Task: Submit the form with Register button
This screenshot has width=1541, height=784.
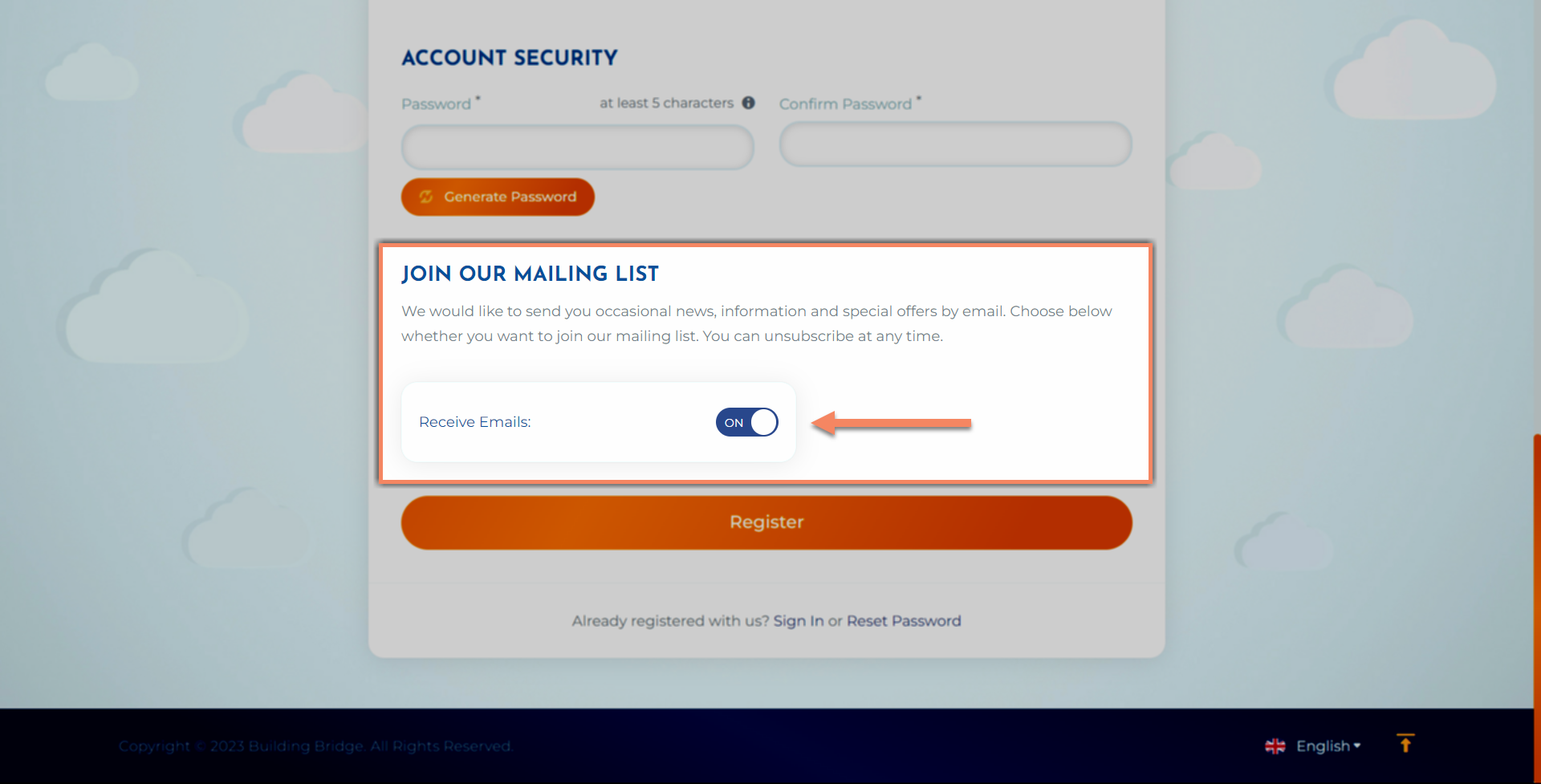Action: tap(766, 522)
